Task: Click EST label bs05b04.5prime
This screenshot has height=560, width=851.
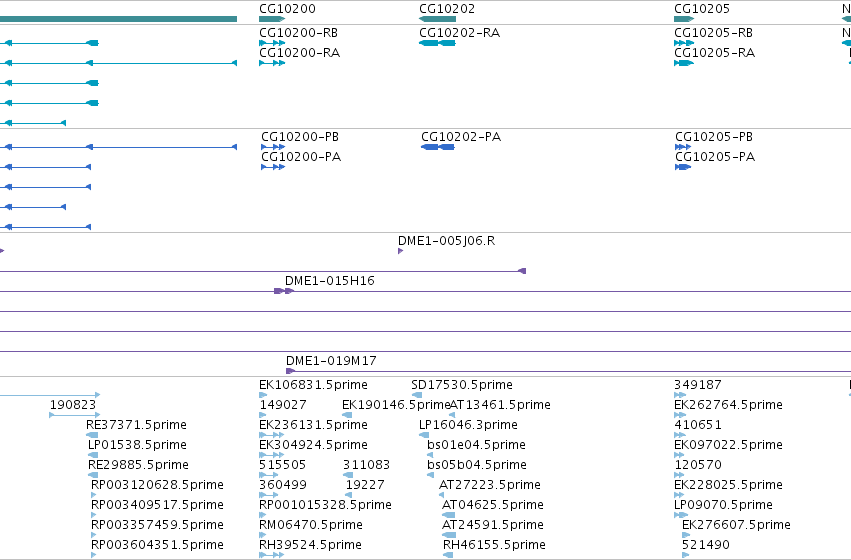Action: pyautogui.click(x=477, y=465)
